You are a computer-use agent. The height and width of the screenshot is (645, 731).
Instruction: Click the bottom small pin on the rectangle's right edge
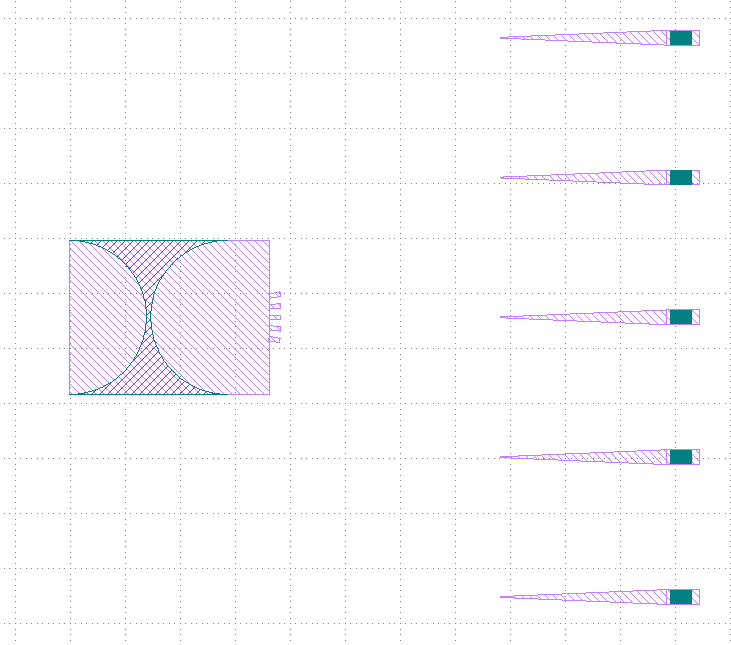(x=275, y=340)
